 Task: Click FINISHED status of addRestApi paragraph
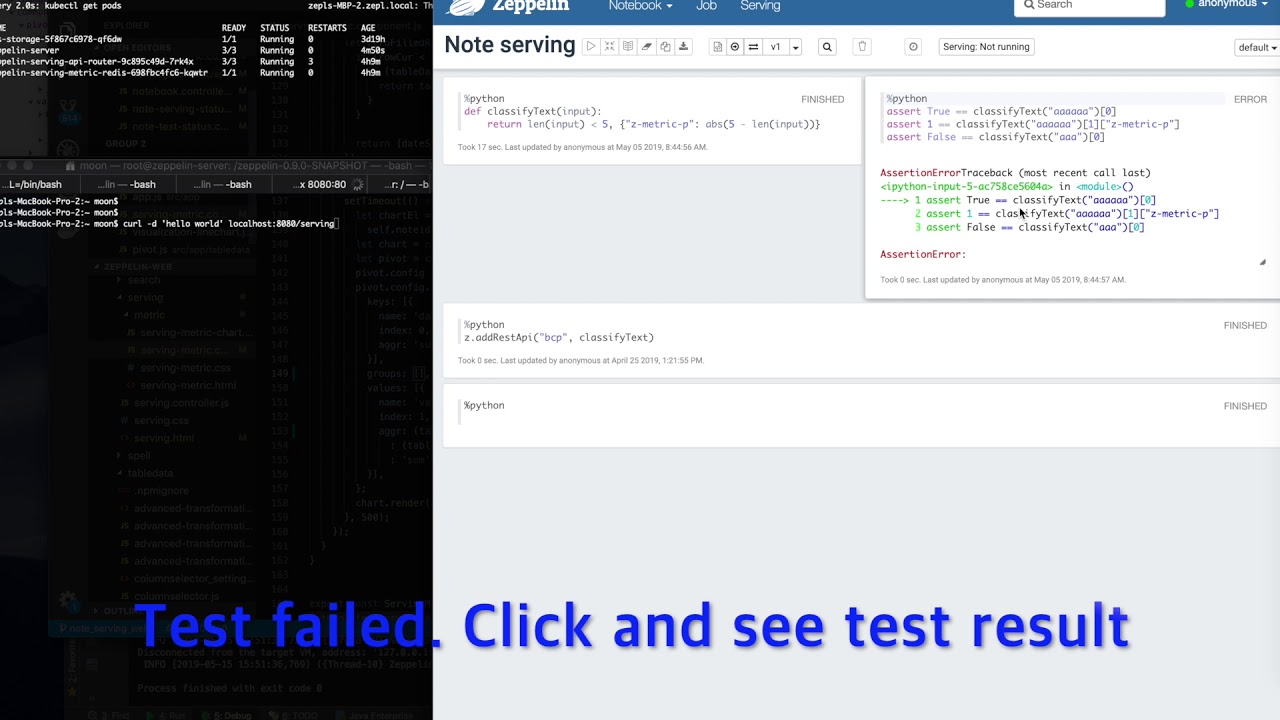click(1245, 325)
